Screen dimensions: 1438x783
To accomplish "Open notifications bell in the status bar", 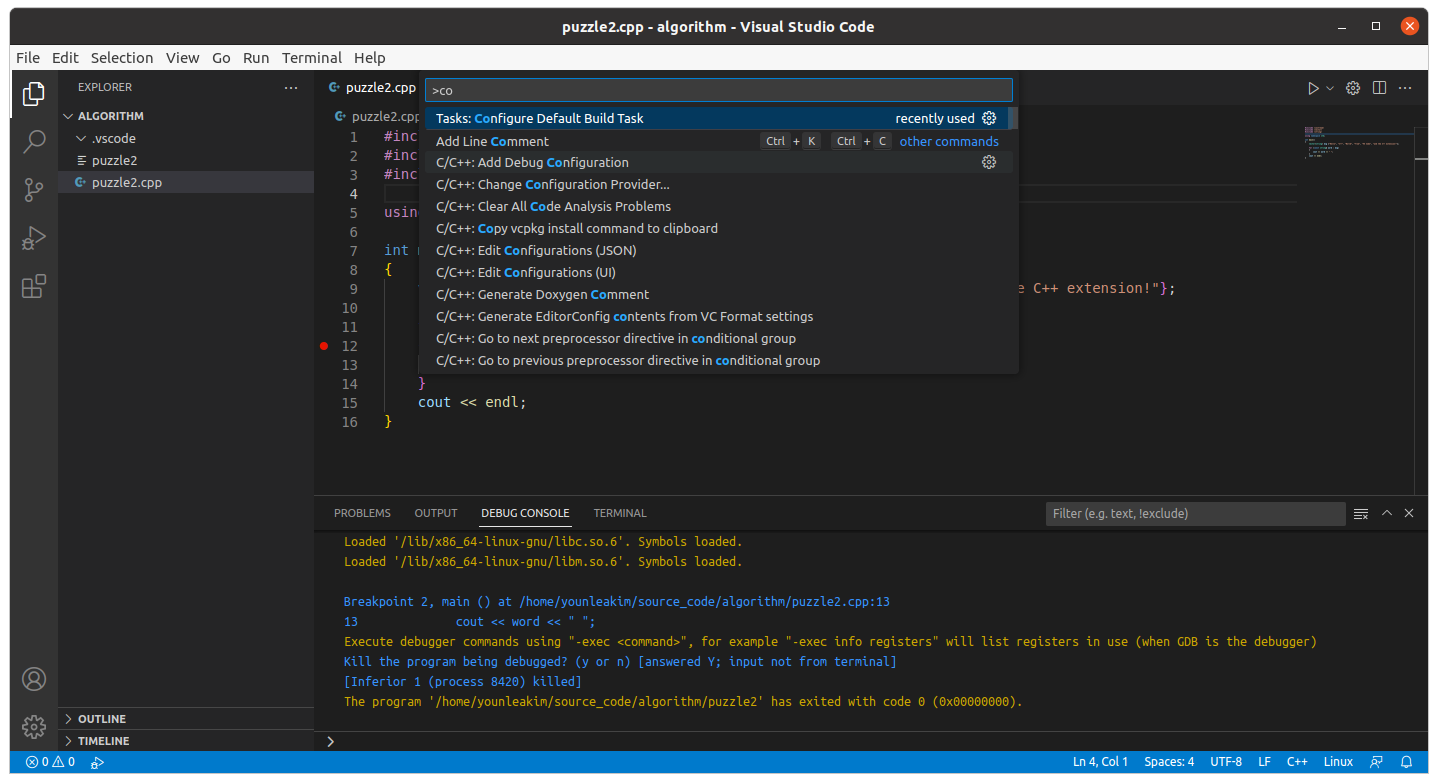I will pyautogui.click(x=1407, y=762).
